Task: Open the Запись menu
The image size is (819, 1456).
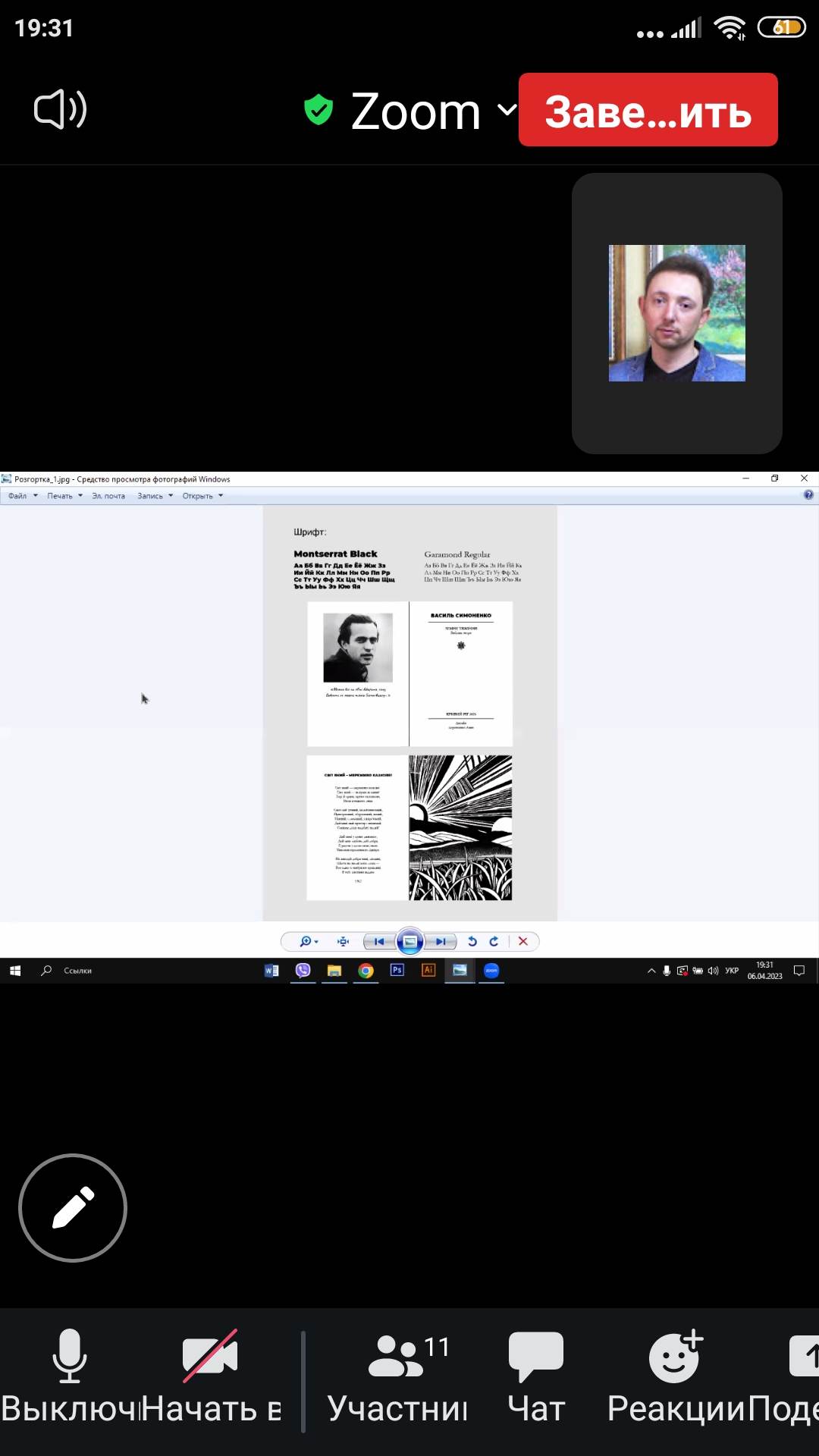Action: 155,496
